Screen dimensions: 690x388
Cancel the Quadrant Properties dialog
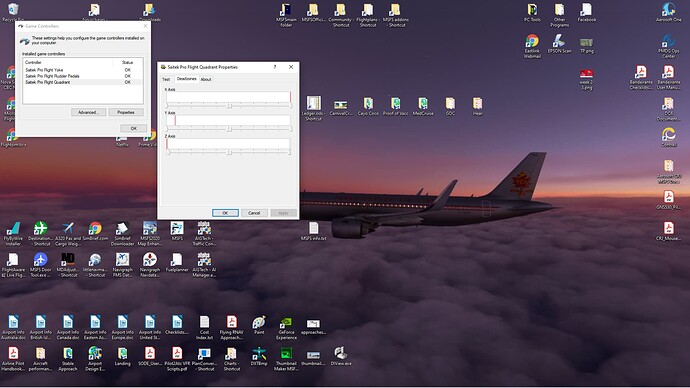click(x=254, y=213)
